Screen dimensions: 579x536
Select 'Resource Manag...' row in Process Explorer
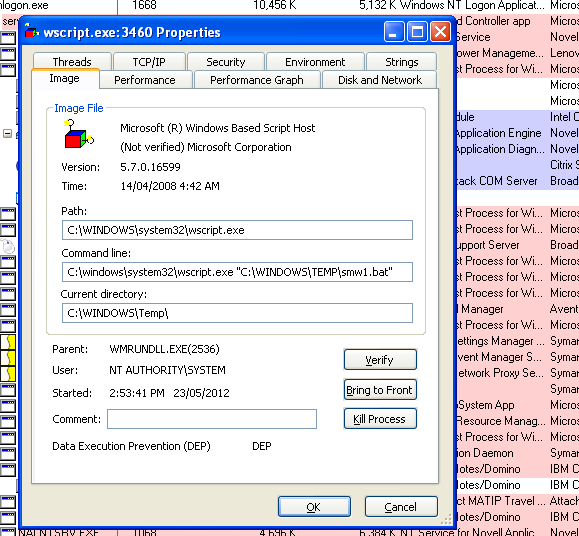[518, 421]
